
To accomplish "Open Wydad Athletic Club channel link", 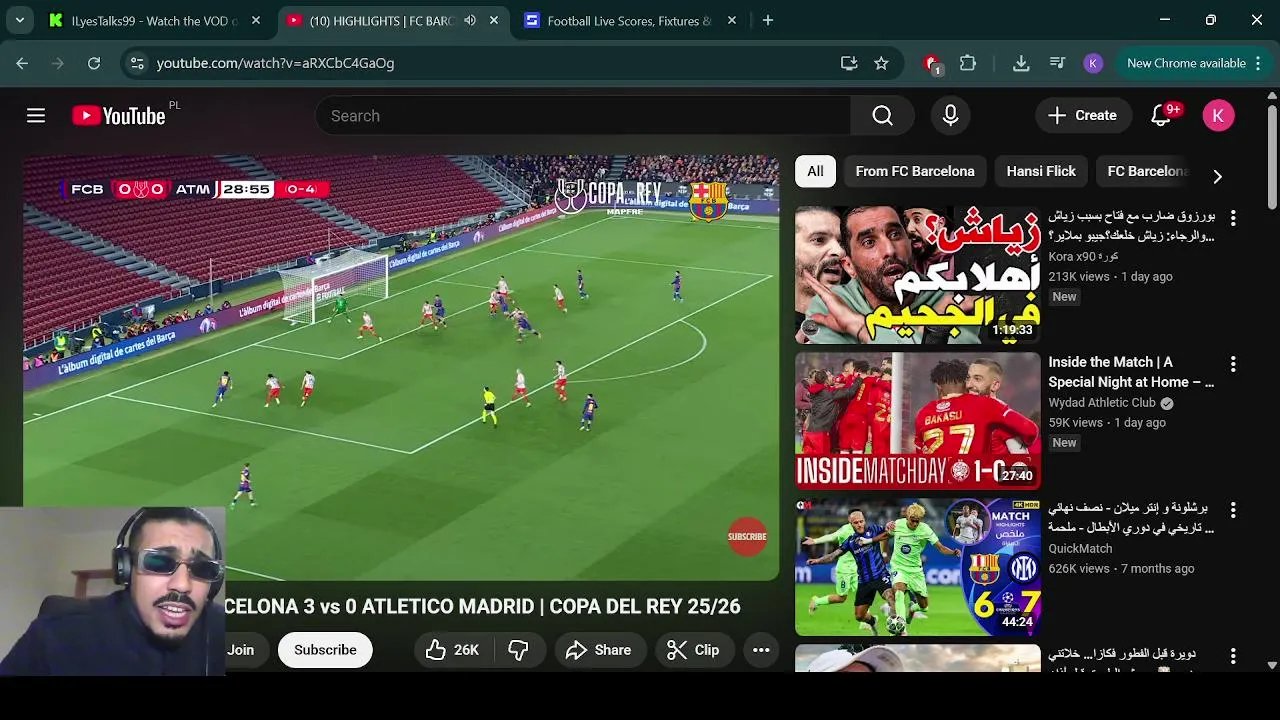I will point(1102,403).
